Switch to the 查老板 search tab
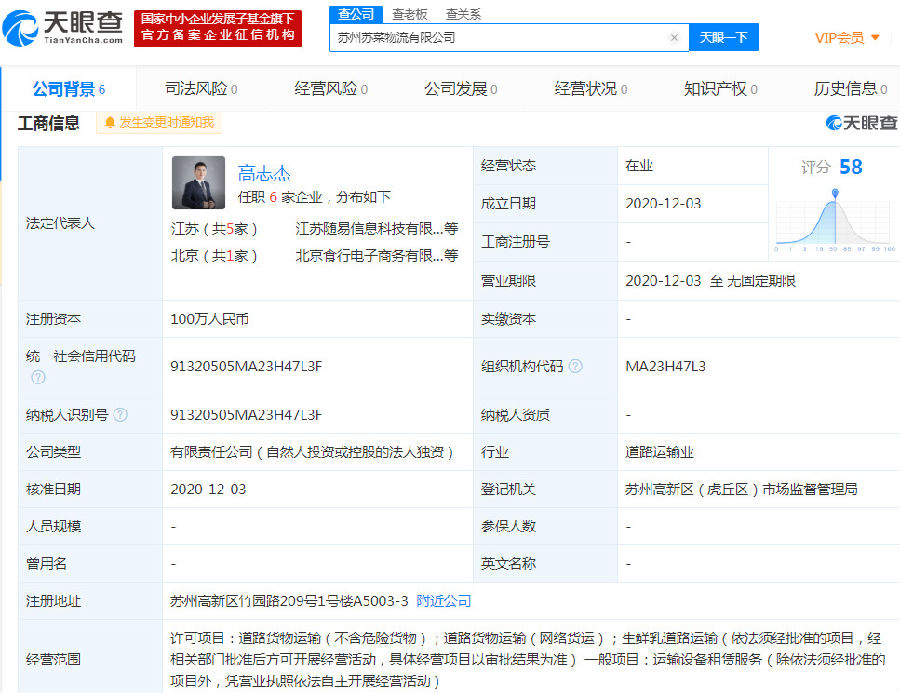The width and height of the screenshot is (900, 693). click(x=409, y=14)
